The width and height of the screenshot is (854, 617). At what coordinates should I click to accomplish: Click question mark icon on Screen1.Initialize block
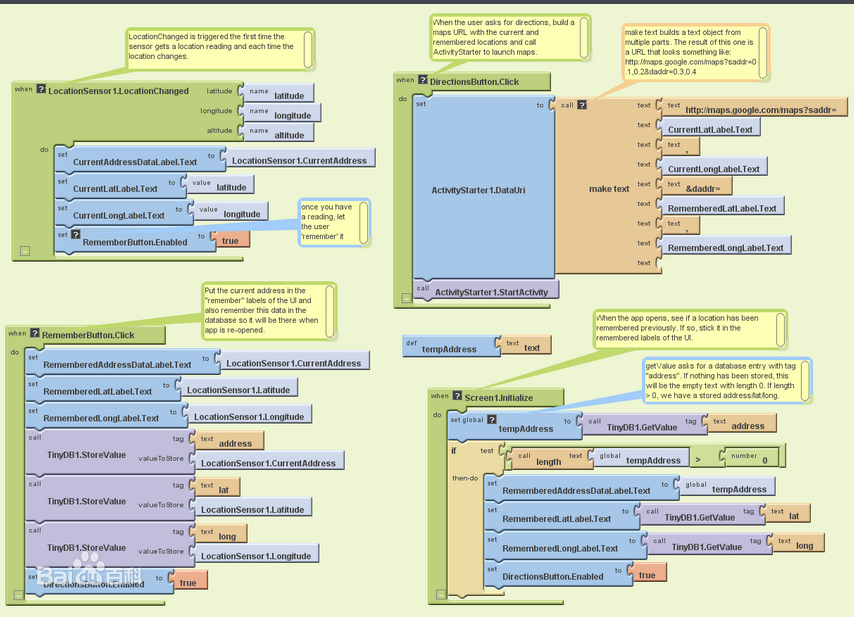tap(458, 396)
